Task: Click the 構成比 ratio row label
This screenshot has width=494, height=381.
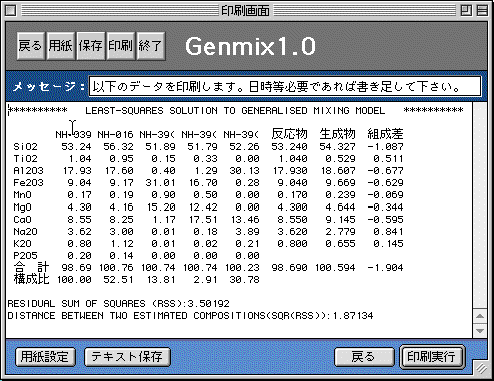Action: pos(31,279)
